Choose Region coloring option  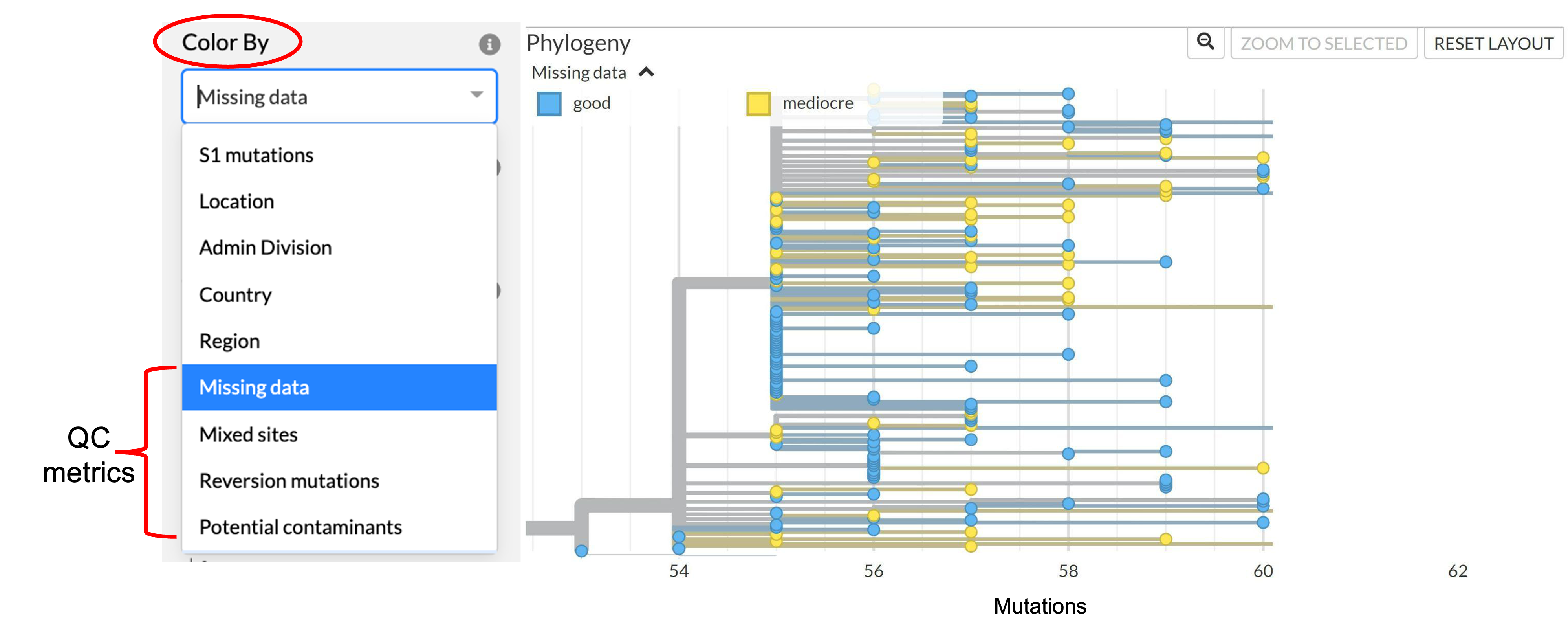click(x=229, y=341)
